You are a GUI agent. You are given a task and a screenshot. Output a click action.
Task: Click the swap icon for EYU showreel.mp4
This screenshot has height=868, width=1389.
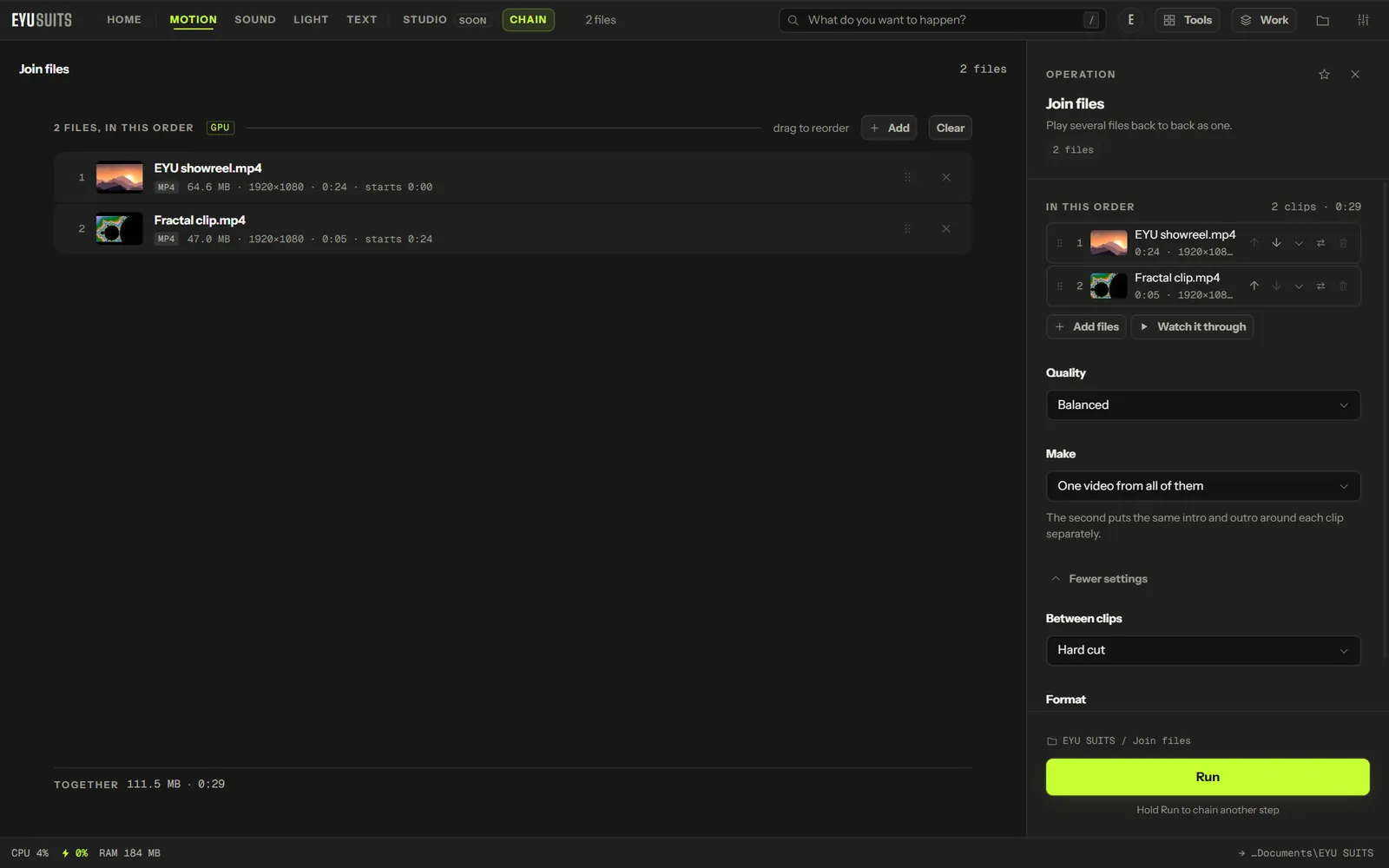pos(1320,243)
